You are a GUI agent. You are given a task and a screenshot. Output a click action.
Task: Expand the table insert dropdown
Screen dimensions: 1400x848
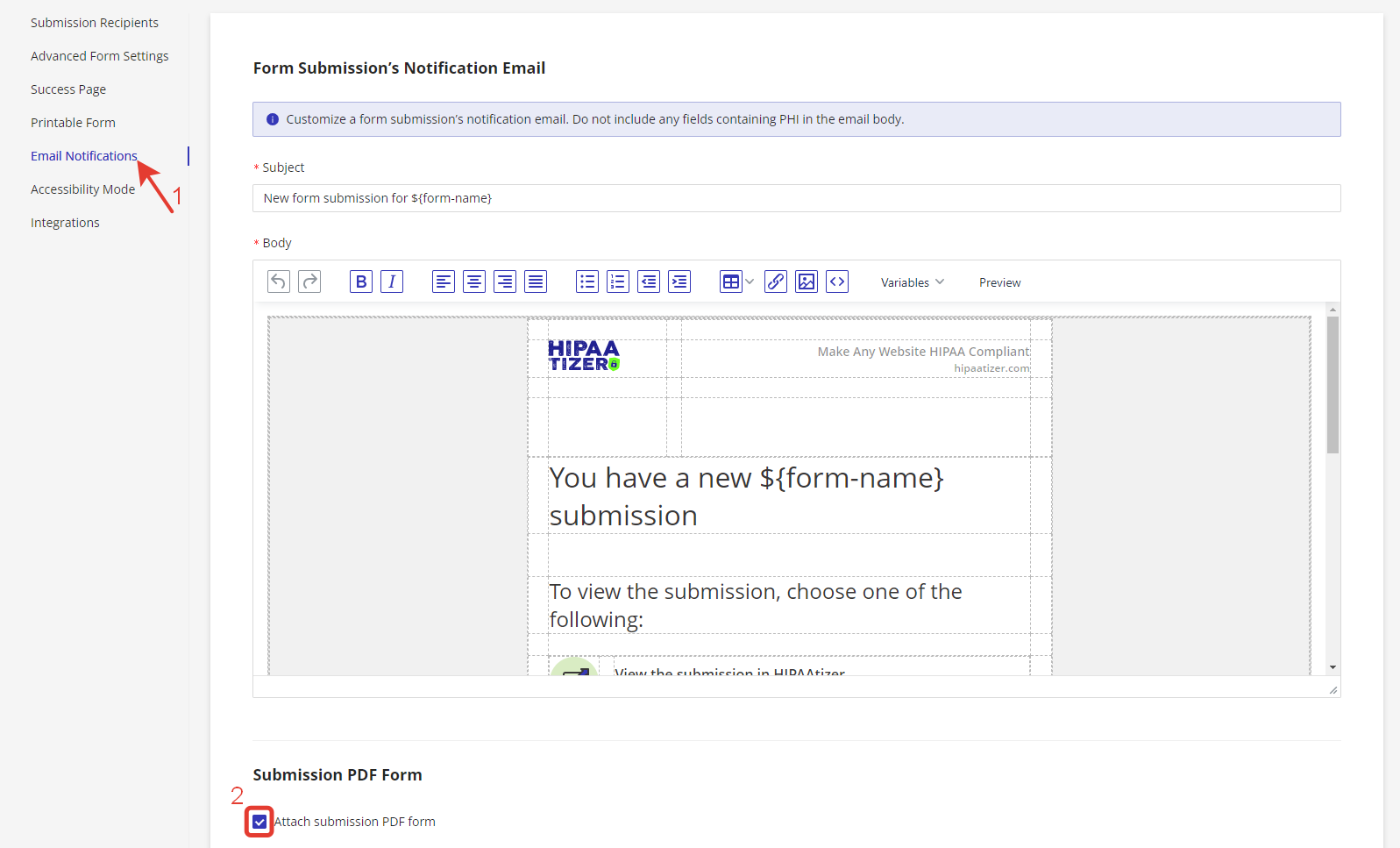[x=750, y=281]
